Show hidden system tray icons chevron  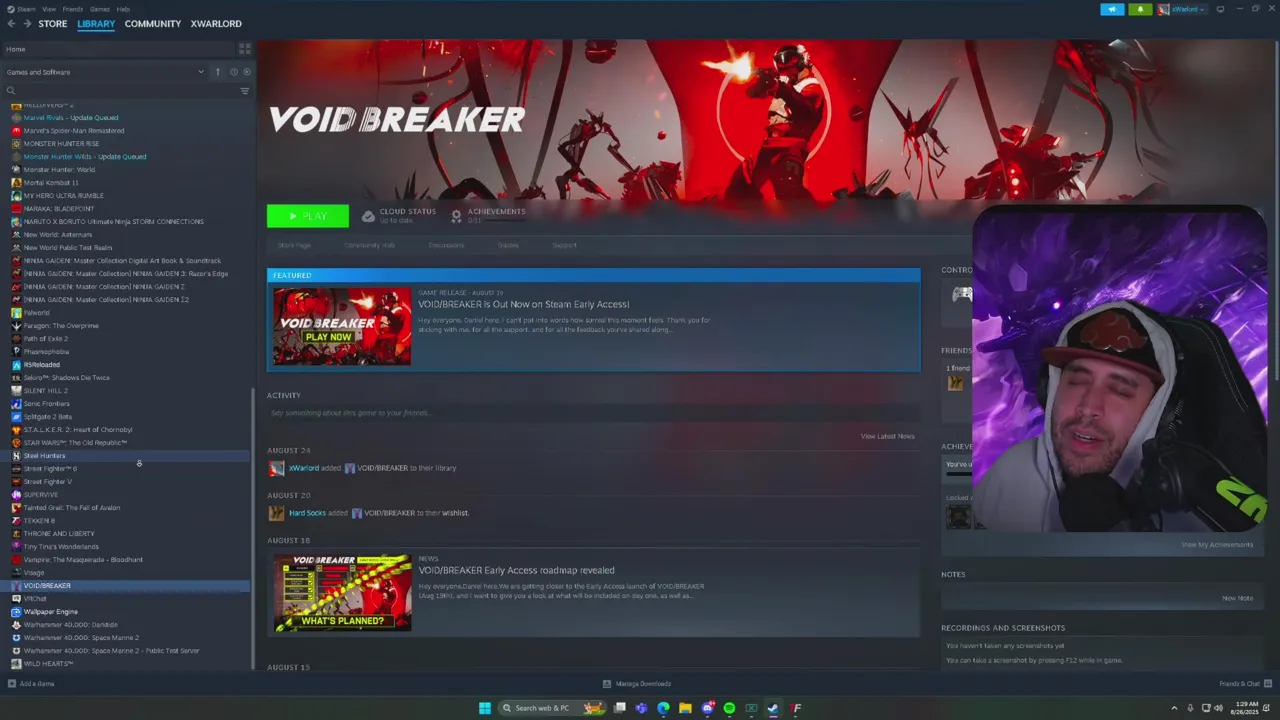1174,708
